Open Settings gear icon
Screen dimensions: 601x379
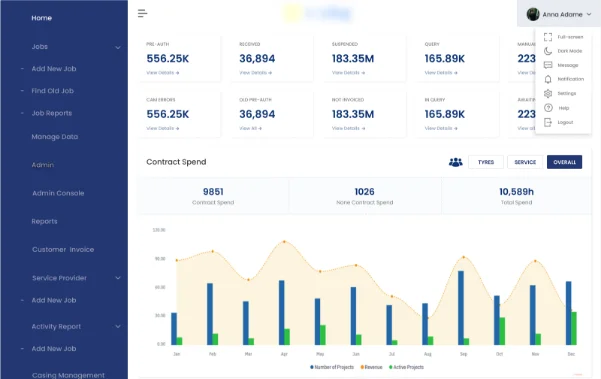548,94
